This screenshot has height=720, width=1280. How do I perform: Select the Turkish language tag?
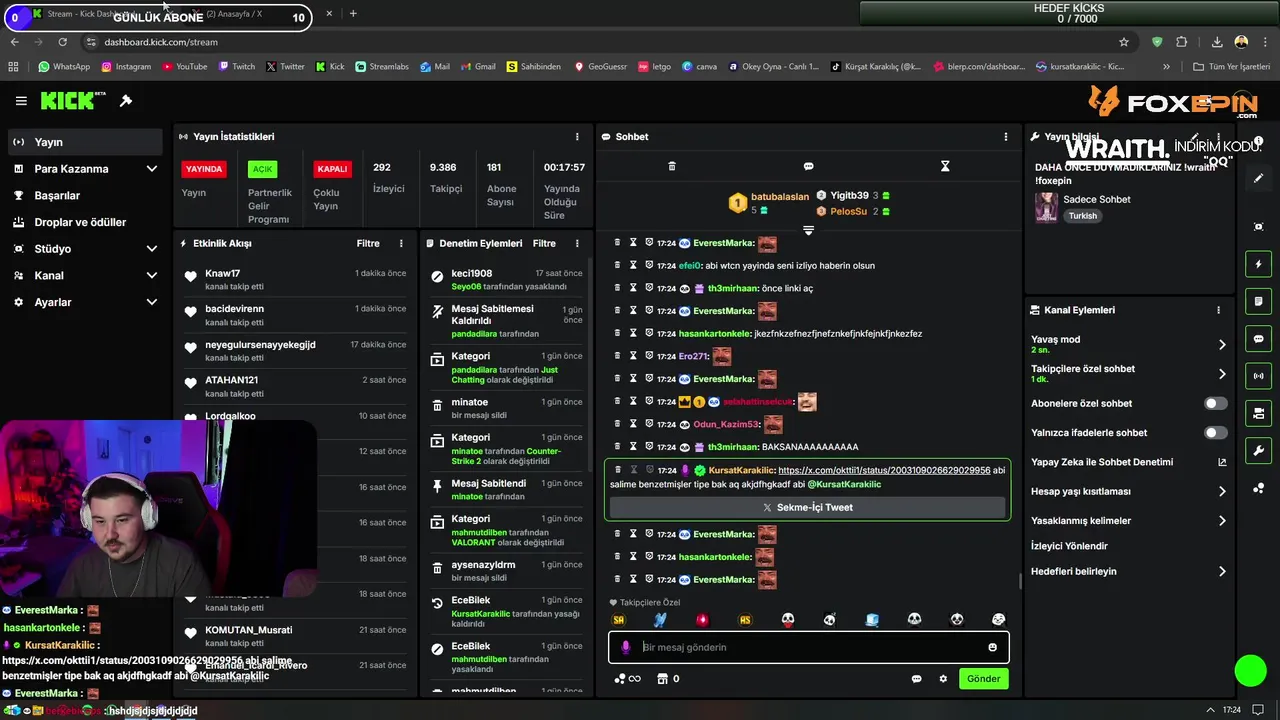[1083, 216]
